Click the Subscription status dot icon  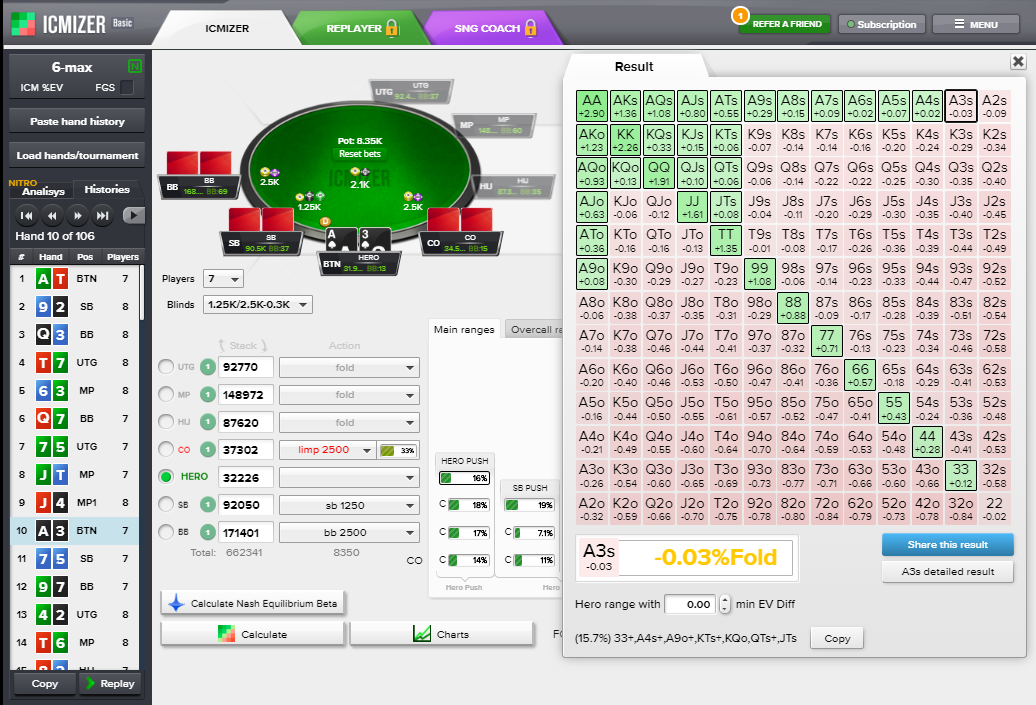[851, 24]
